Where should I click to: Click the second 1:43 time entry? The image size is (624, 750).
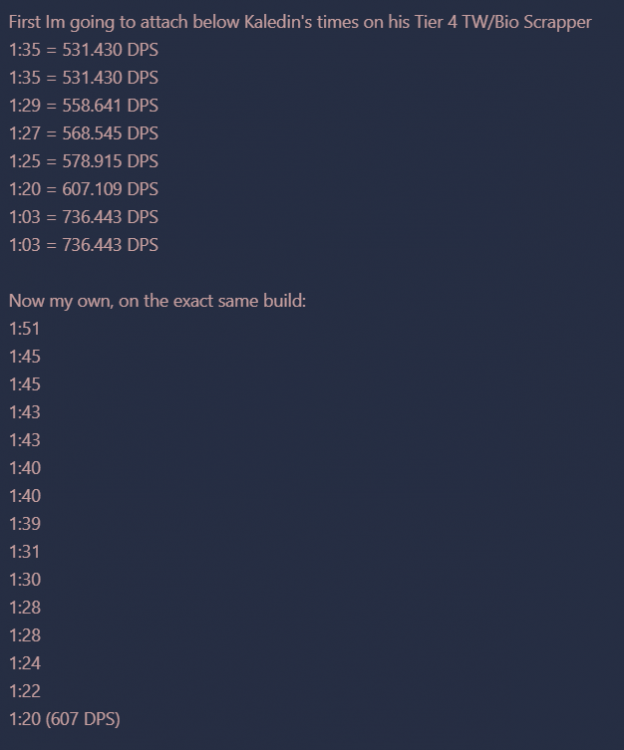tap(24, 440)
